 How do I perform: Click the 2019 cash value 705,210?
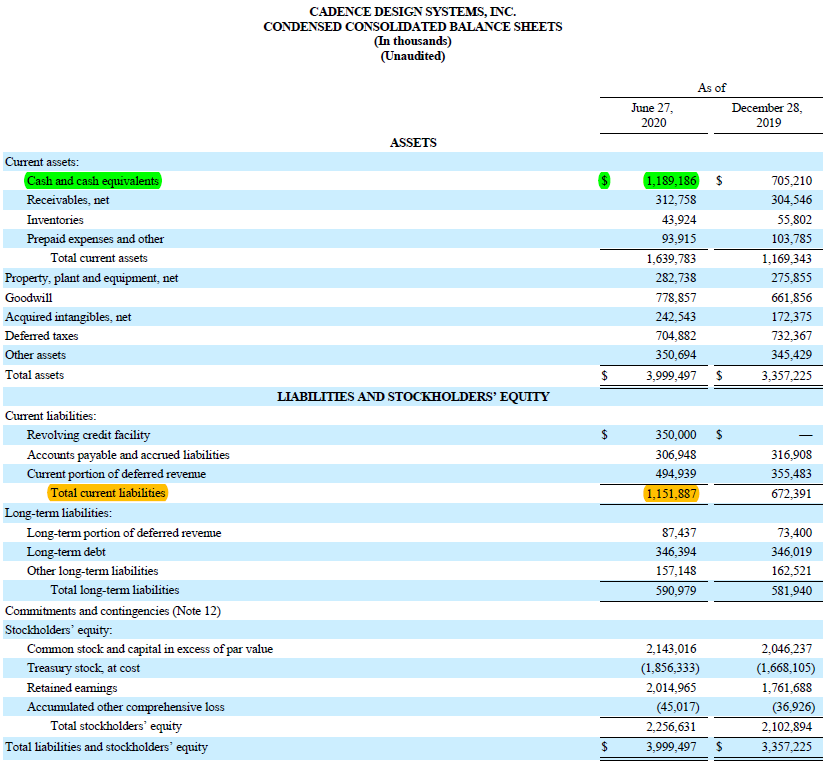pos(792,181)
